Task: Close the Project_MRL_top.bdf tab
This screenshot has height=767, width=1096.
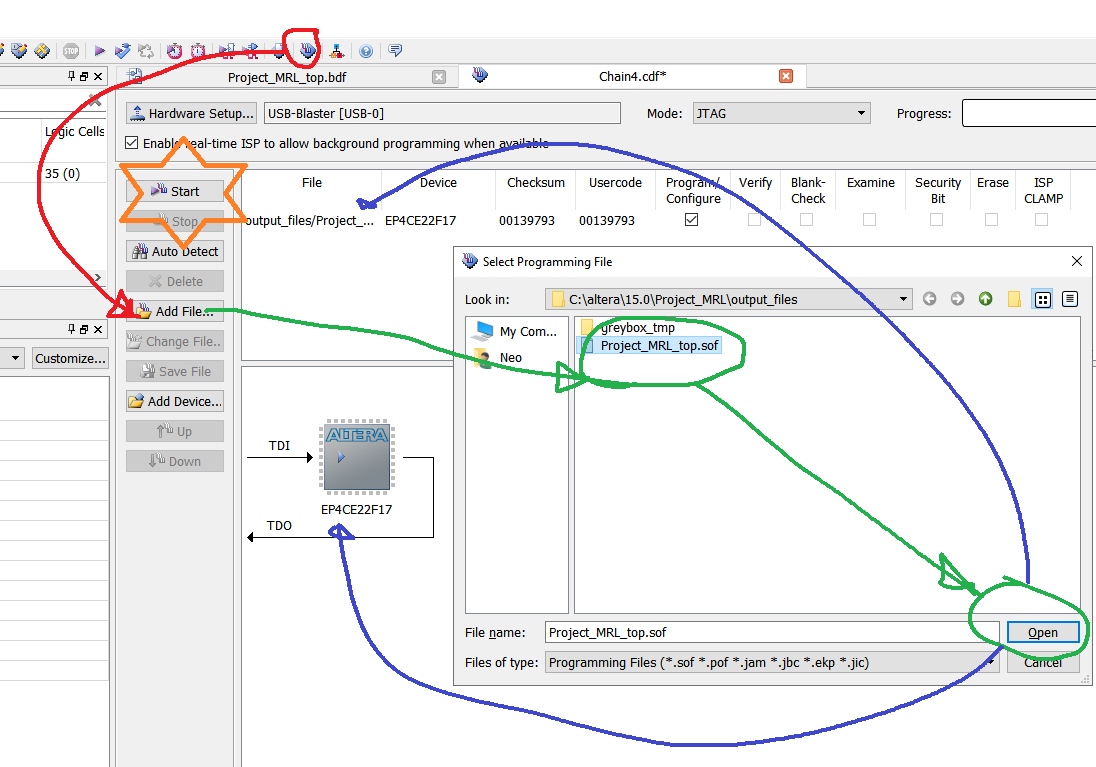Action: [x=439, y=77]
